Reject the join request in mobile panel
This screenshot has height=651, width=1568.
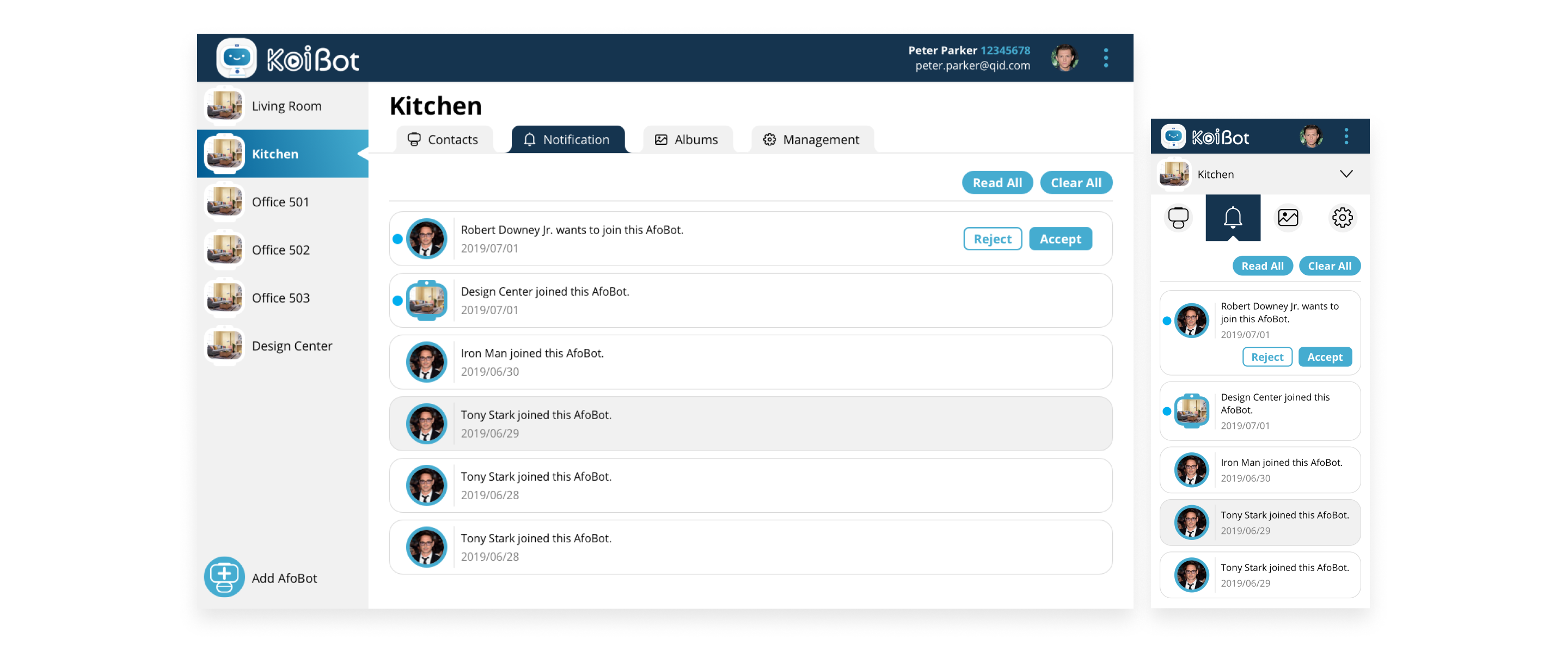(x=1267, y=357)
